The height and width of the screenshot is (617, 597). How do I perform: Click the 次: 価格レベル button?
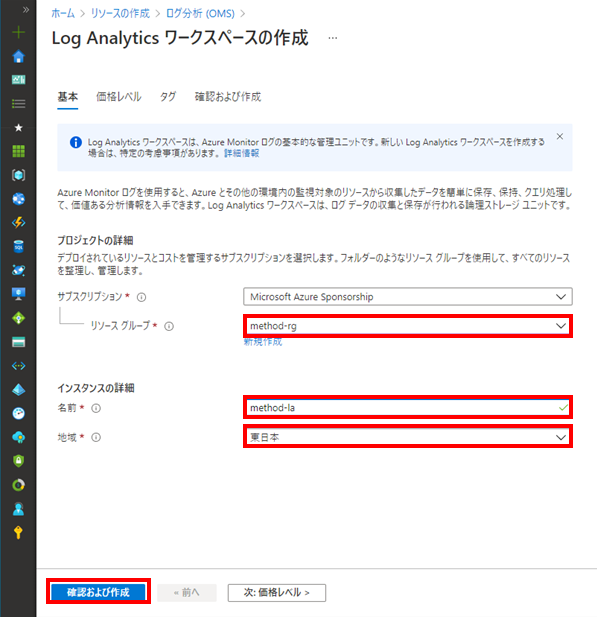coord(277,593)
